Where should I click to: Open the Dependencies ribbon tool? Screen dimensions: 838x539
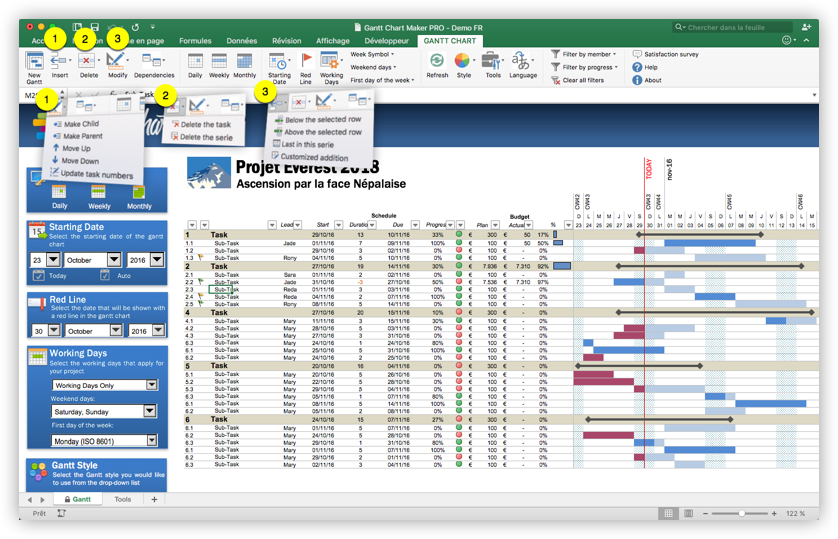152,61
